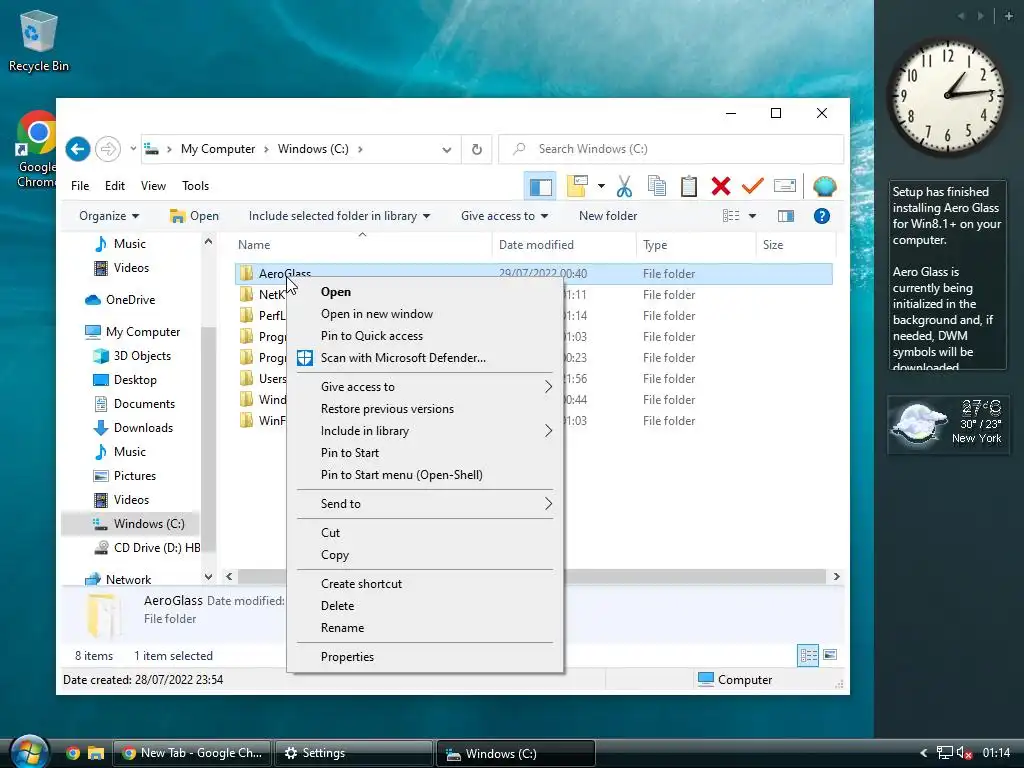Open the Windows Start orb

point(29,753)
